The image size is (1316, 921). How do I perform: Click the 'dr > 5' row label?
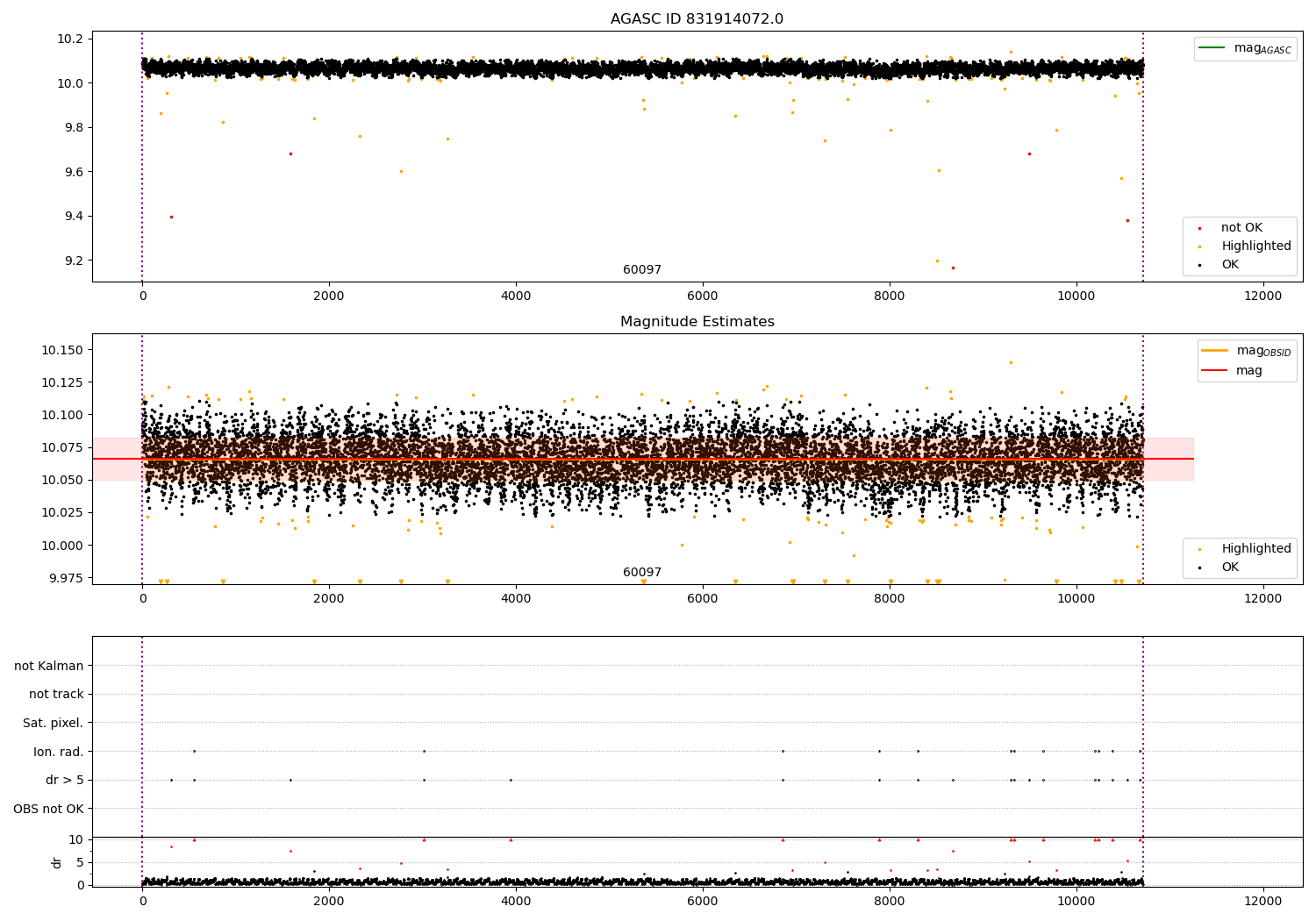pyautogui.click(x=65, y=780)
